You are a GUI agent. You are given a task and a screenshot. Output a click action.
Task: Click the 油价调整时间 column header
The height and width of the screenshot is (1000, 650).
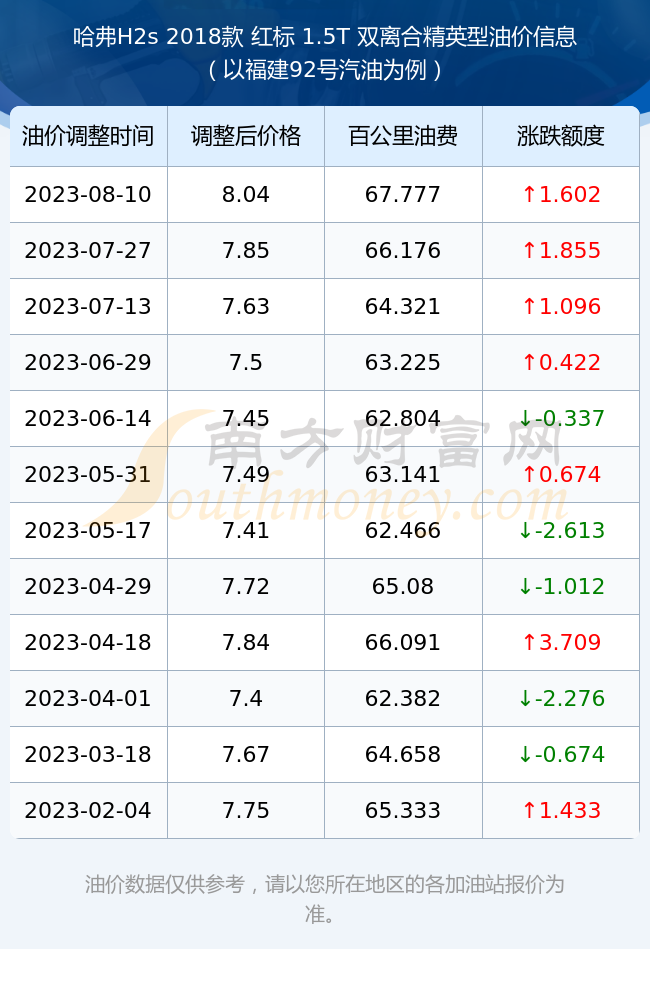pyautogui.click(x=88, y=136)
